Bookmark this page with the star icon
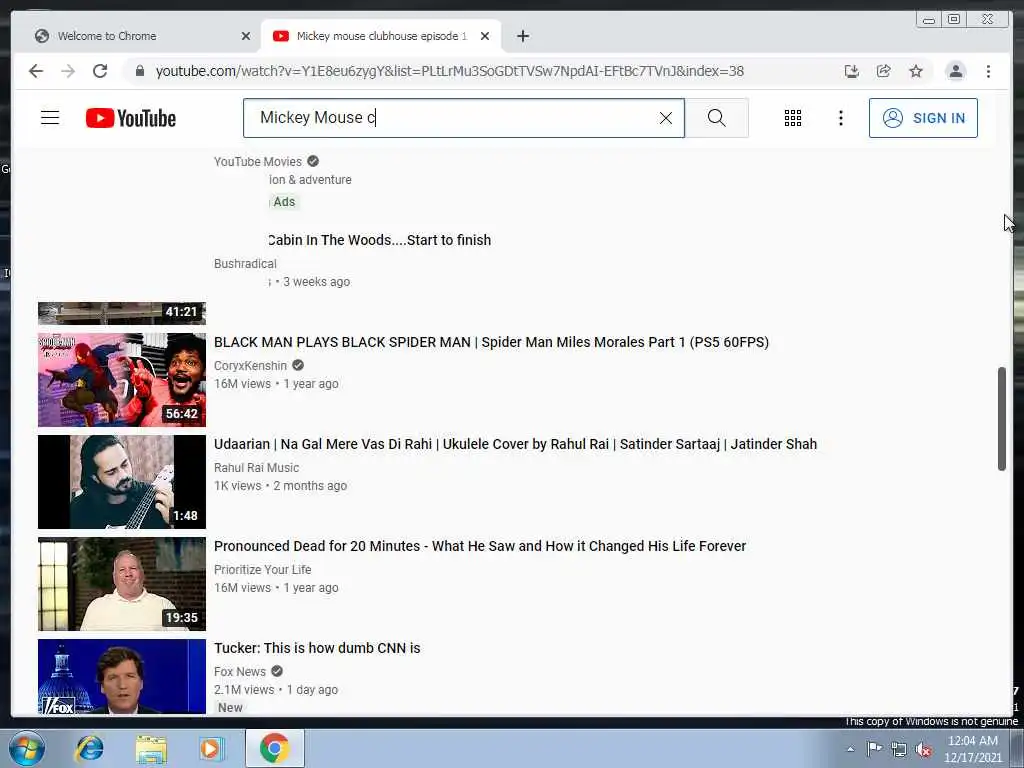The height and width of the screenshot is (768, 1024). pos(916,71)
